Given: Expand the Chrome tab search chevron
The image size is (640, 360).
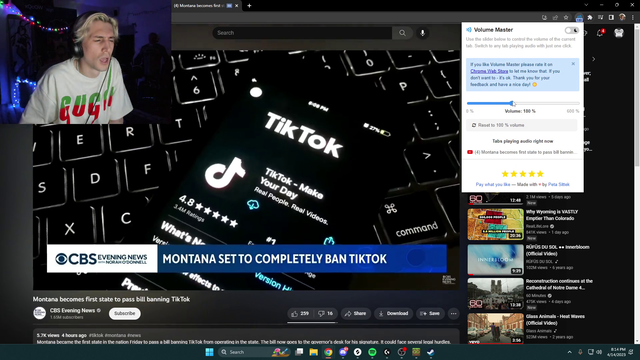Looking at the screenshot, I should (x=586, y=5).
